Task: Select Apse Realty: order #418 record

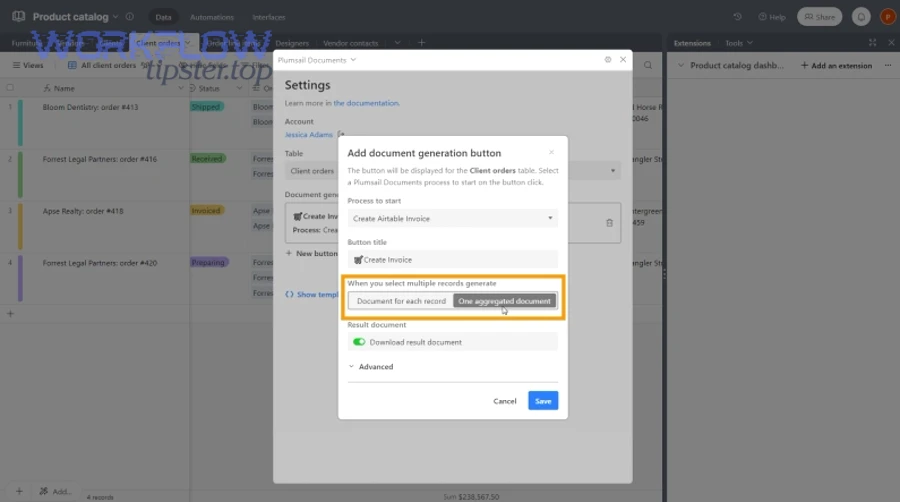Action: [83, 211]
